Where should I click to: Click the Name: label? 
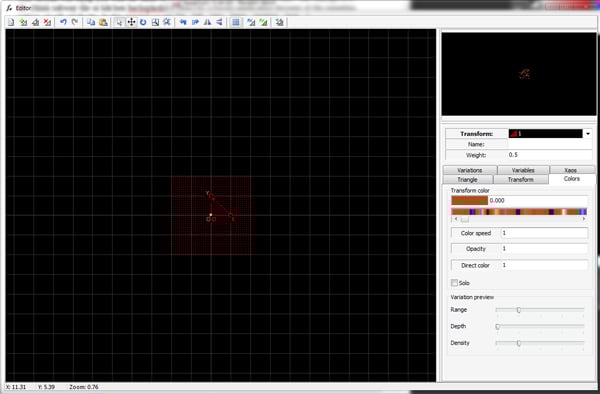pos(476,144)
